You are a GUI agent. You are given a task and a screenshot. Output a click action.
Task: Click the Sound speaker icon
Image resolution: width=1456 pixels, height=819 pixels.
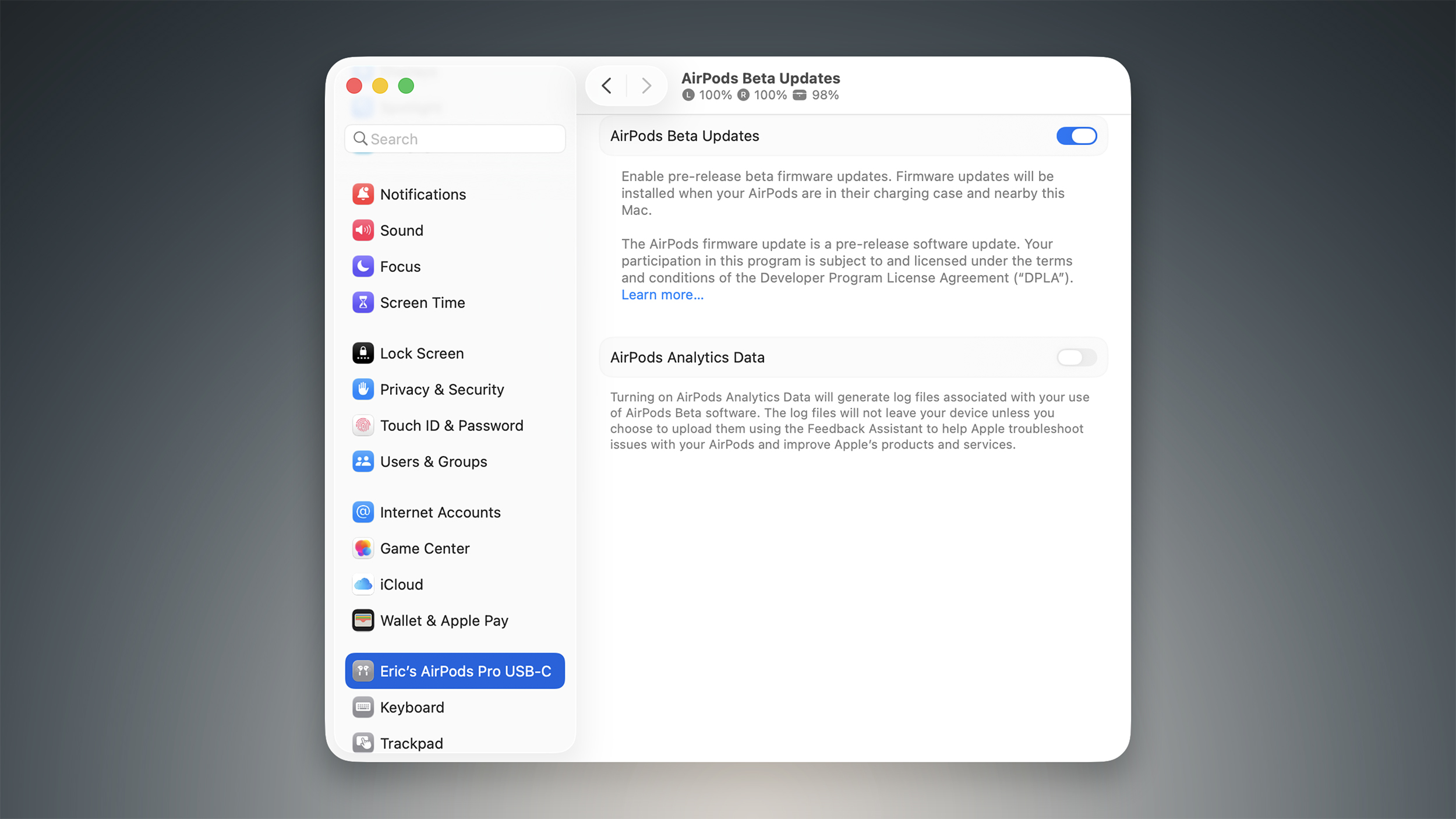click(x=363, y=230)
